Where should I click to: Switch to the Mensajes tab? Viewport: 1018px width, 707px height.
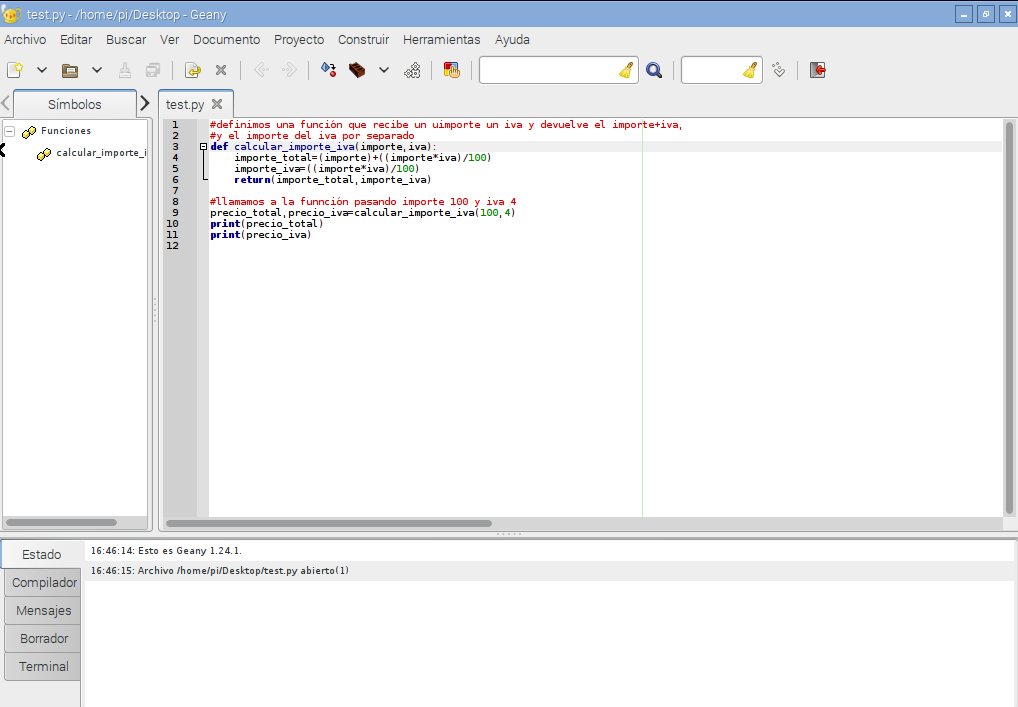[x=43, y=610]
